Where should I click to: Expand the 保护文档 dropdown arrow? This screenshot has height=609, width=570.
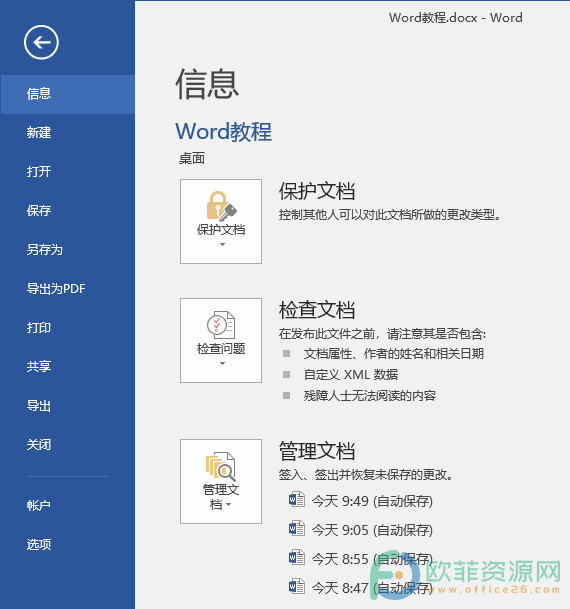pos(222,245)
